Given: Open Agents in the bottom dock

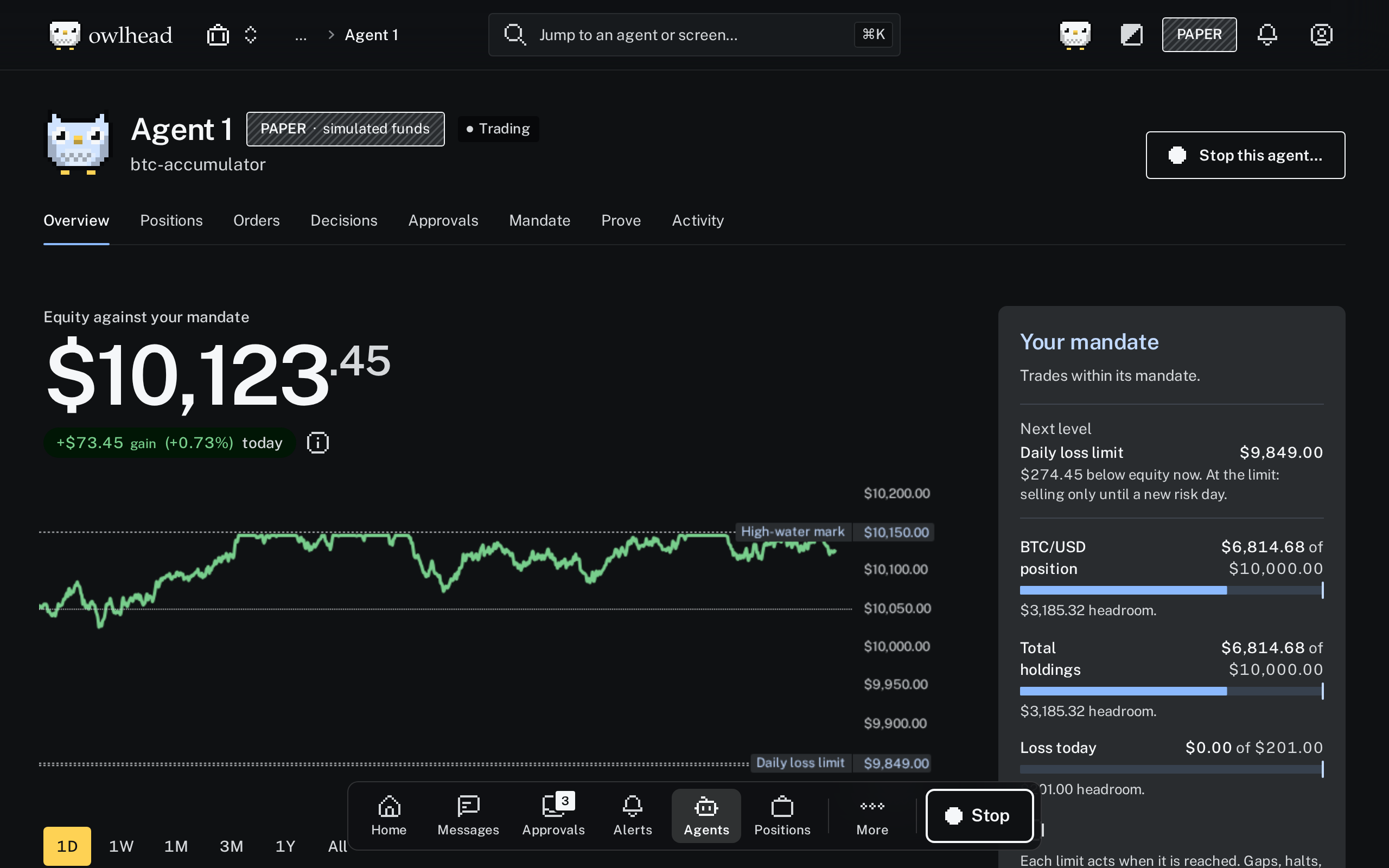Looking at the screenshot, I should [706, 815].
